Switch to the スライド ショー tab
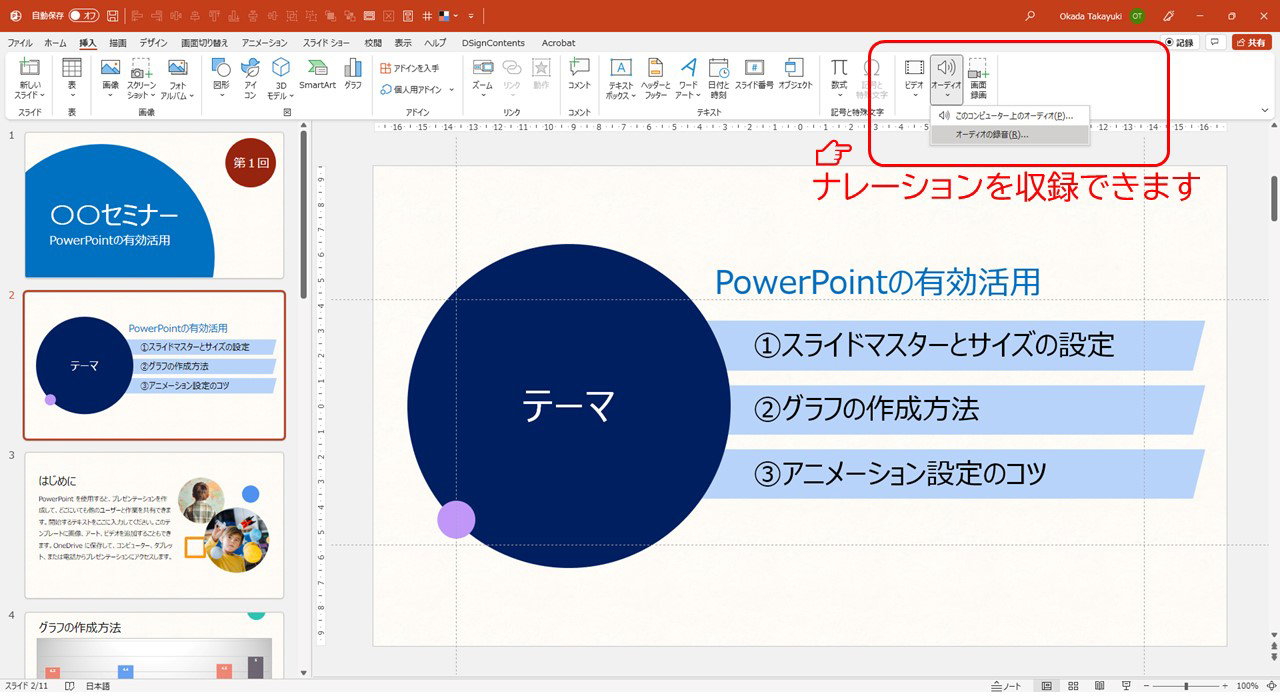 327,43
